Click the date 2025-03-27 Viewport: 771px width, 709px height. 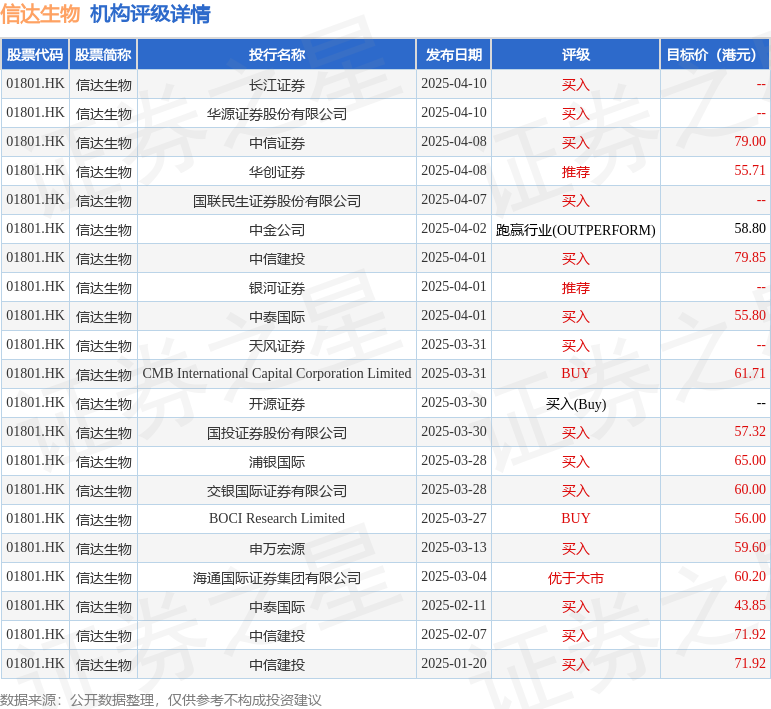tap(454, 519)
